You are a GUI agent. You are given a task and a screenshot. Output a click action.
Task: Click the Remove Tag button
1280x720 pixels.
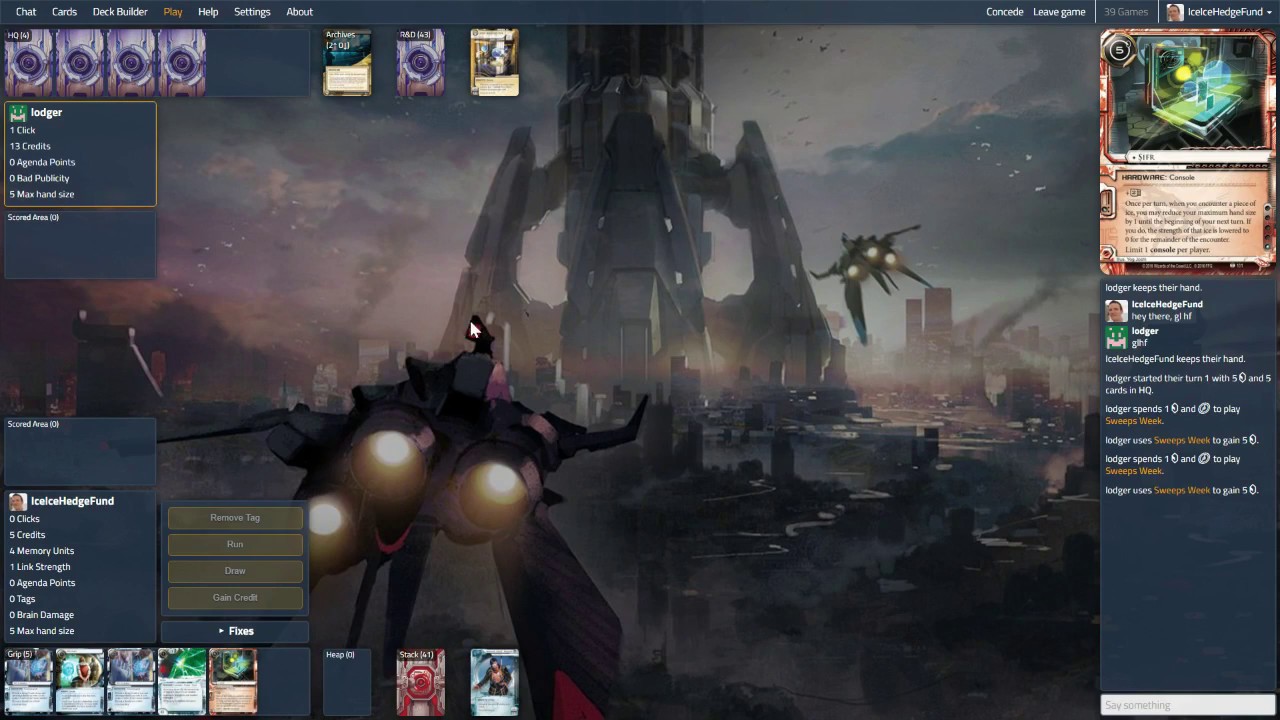tap(235, 518)
